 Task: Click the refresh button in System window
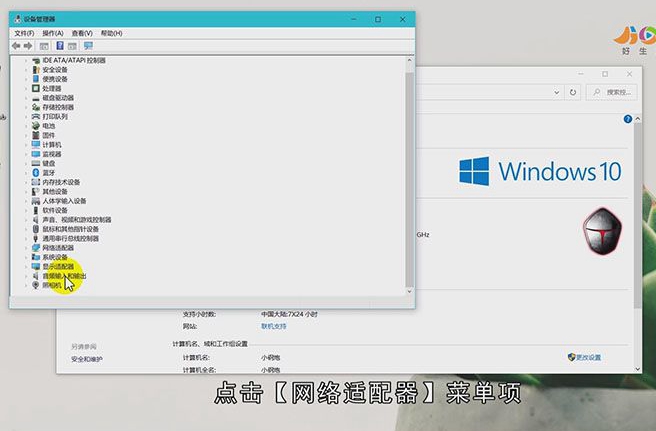click(x=573, y=92)
